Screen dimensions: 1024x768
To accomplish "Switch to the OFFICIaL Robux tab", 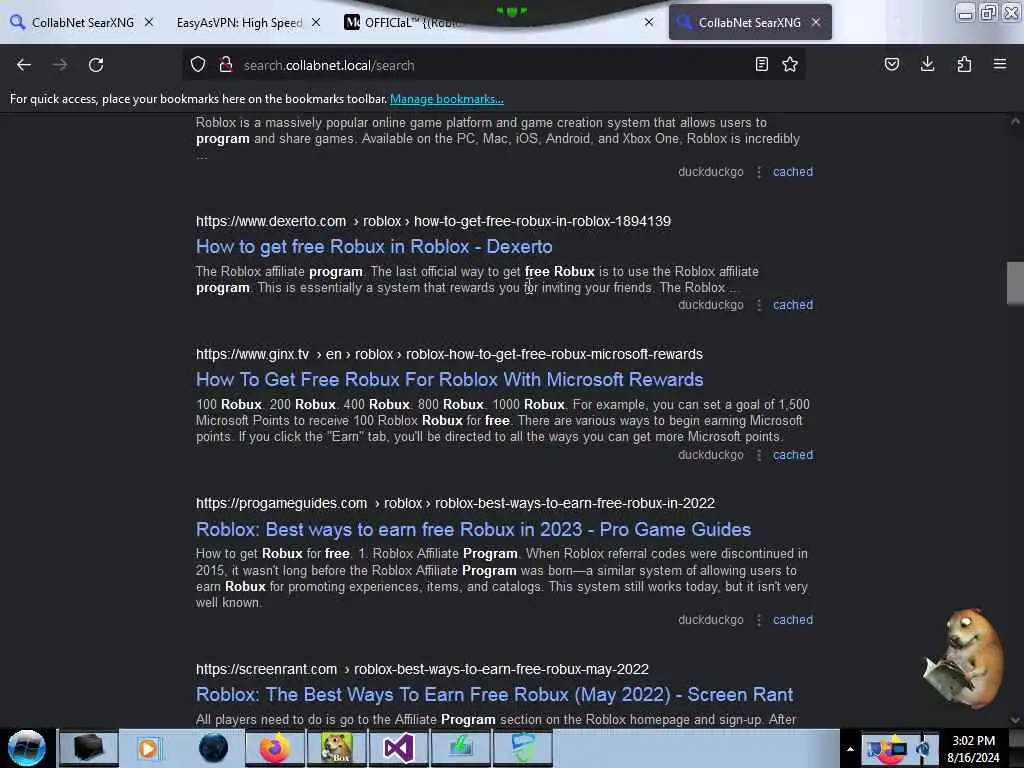I will (490, 22).
